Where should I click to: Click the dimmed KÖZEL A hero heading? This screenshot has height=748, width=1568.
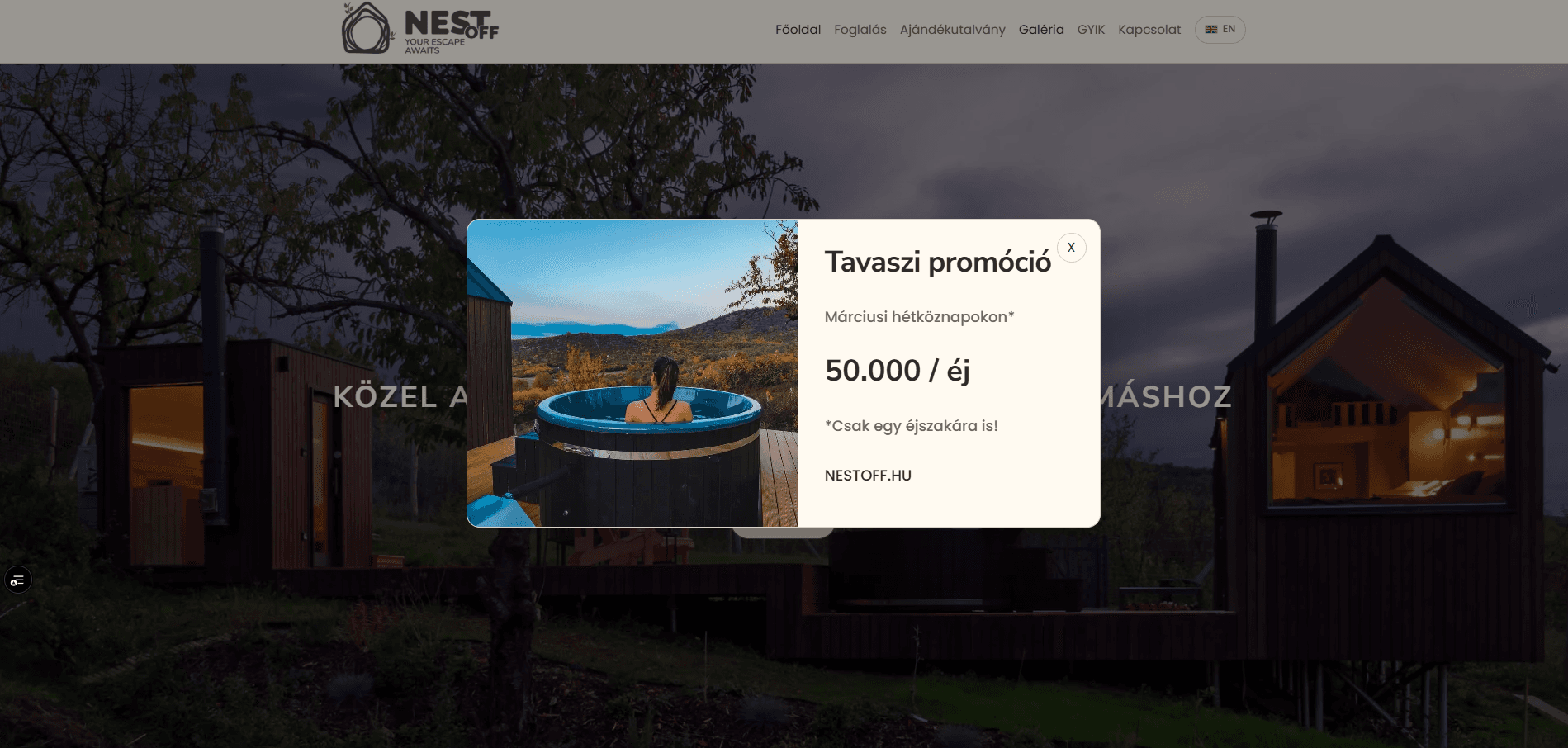[400, 397]
